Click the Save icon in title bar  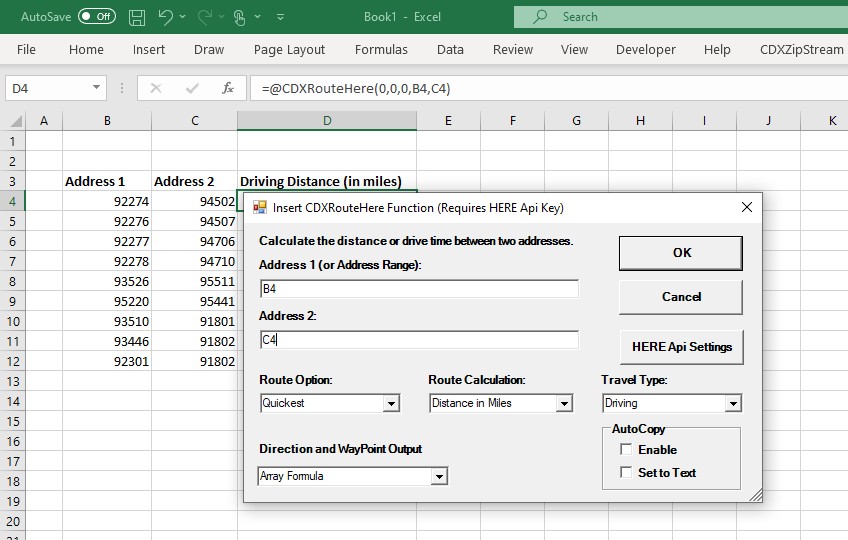tap(137, 17)
